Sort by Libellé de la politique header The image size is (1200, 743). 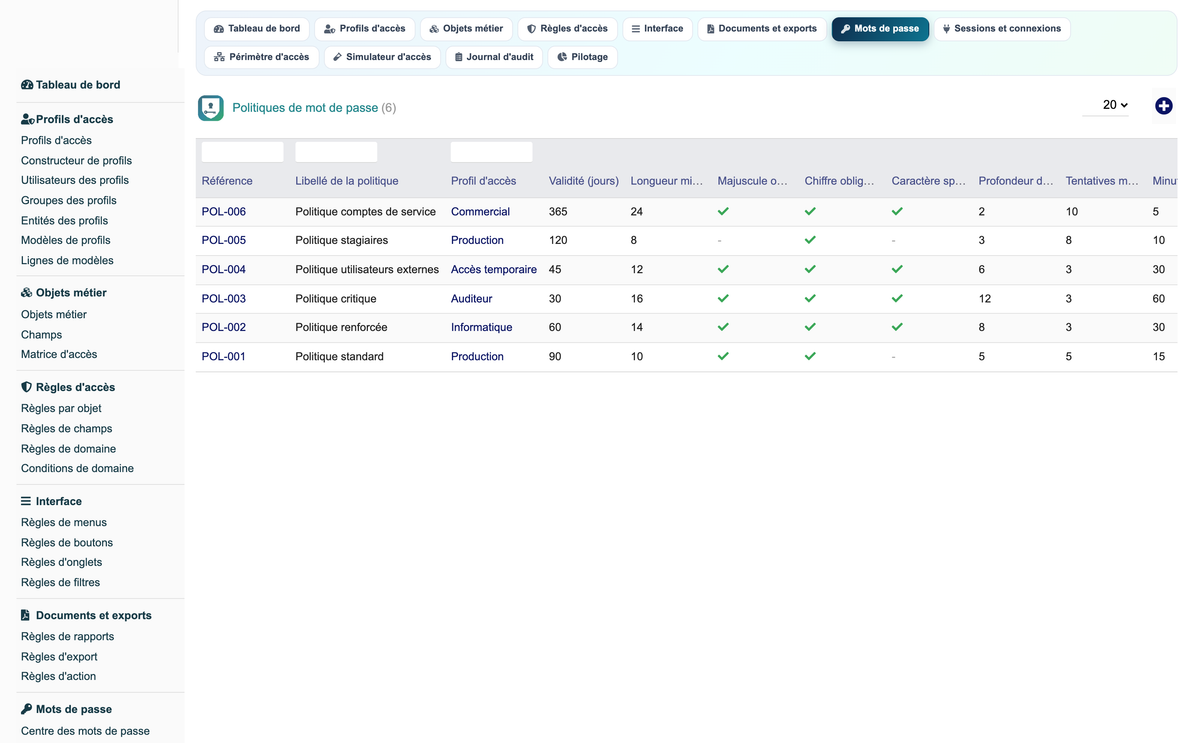347,181
